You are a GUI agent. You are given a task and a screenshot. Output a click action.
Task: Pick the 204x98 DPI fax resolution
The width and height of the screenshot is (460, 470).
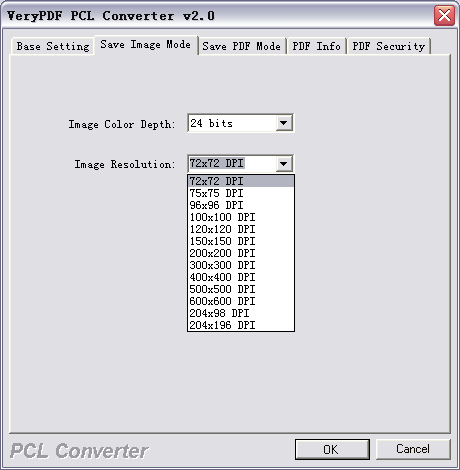[x=241, y=313]
